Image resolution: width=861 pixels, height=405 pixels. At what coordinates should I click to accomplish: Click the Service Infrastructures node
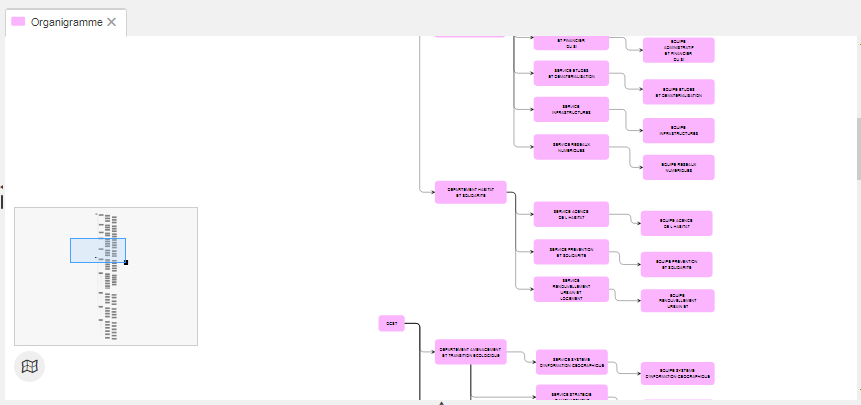[x=571, y=109]
